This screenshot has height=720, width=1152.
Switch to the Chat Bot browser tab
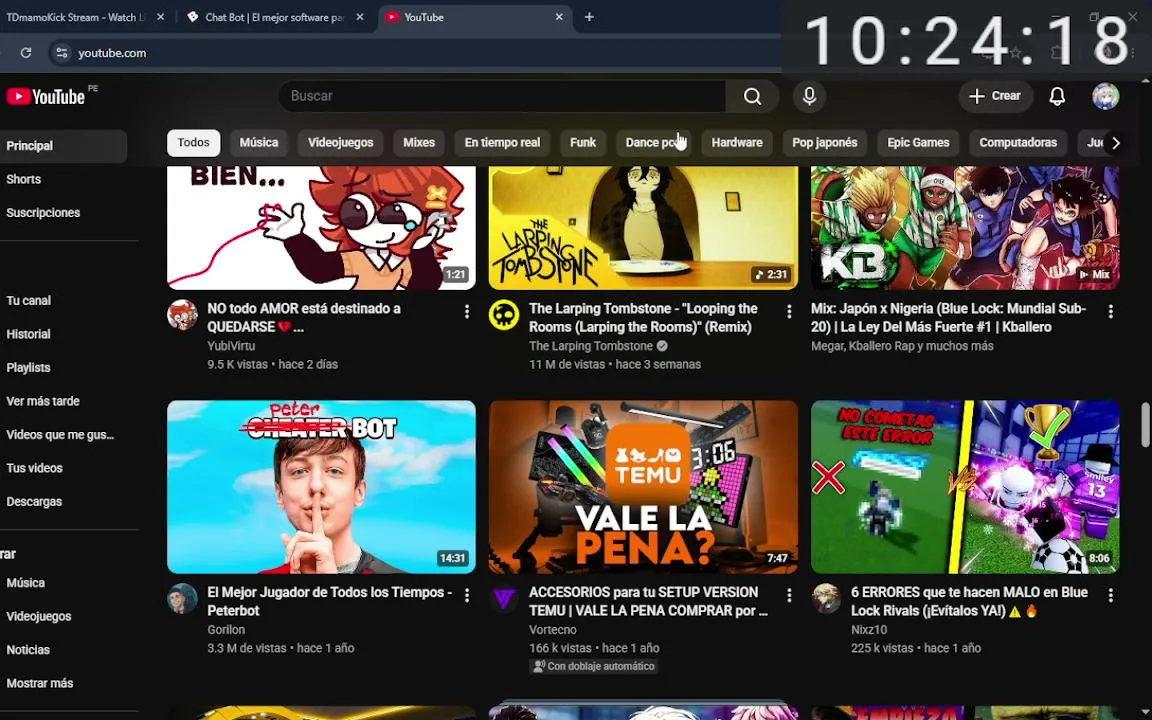point(273,17)
